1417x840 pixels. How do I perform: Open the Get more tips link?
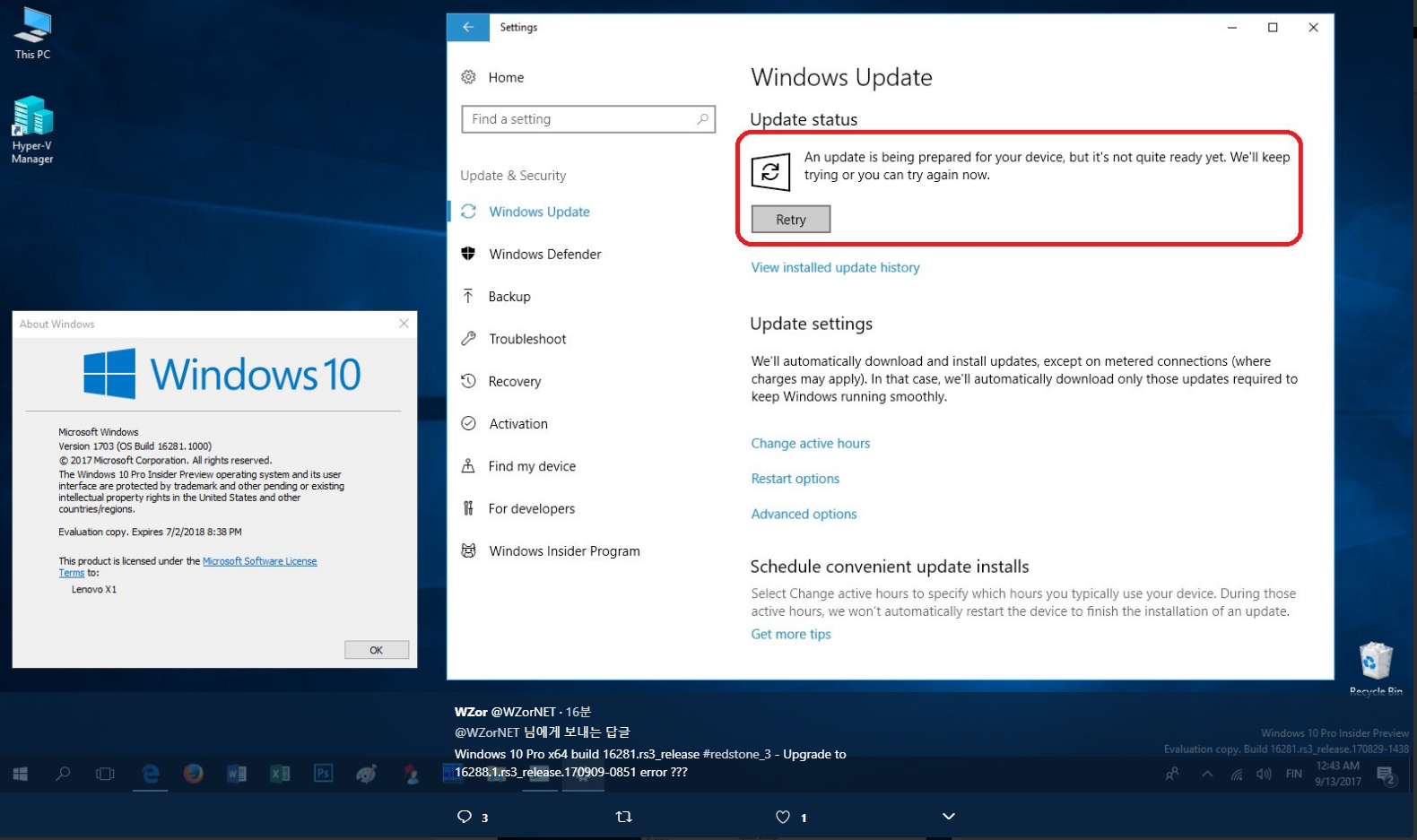pyautogui.click(x=790, y=635)
